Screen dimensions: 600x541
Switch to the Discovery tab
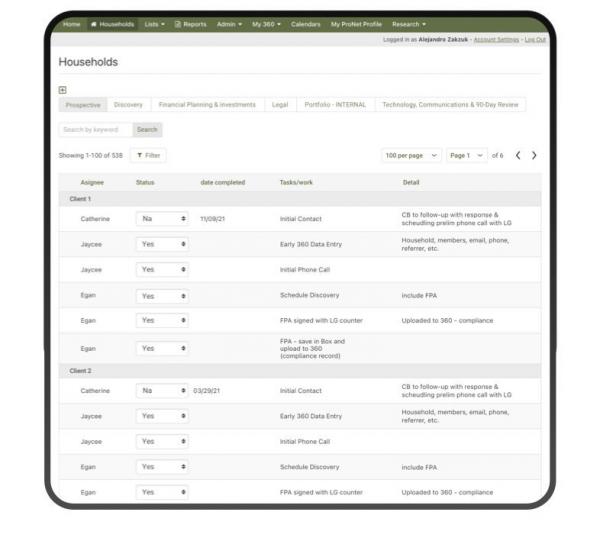pos(128,105)
